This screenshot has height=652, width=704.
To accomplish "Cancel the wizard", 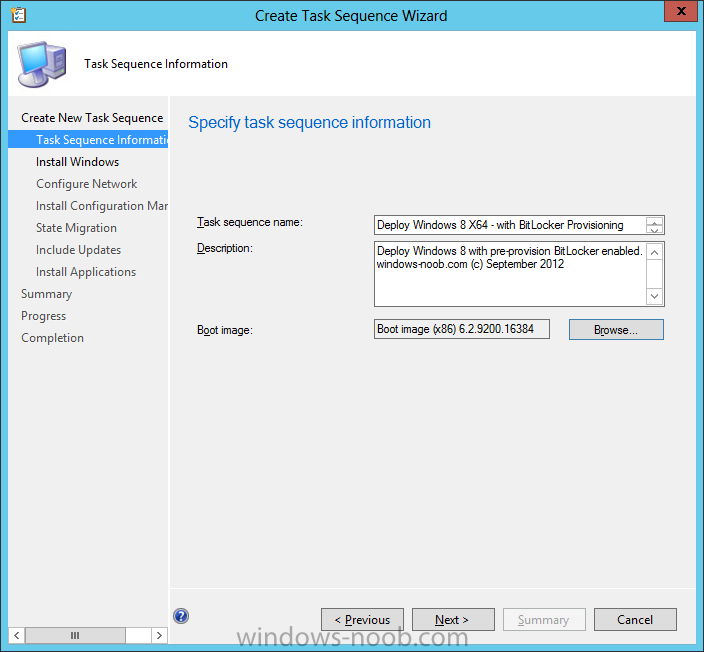I will [x=635, y=620].
